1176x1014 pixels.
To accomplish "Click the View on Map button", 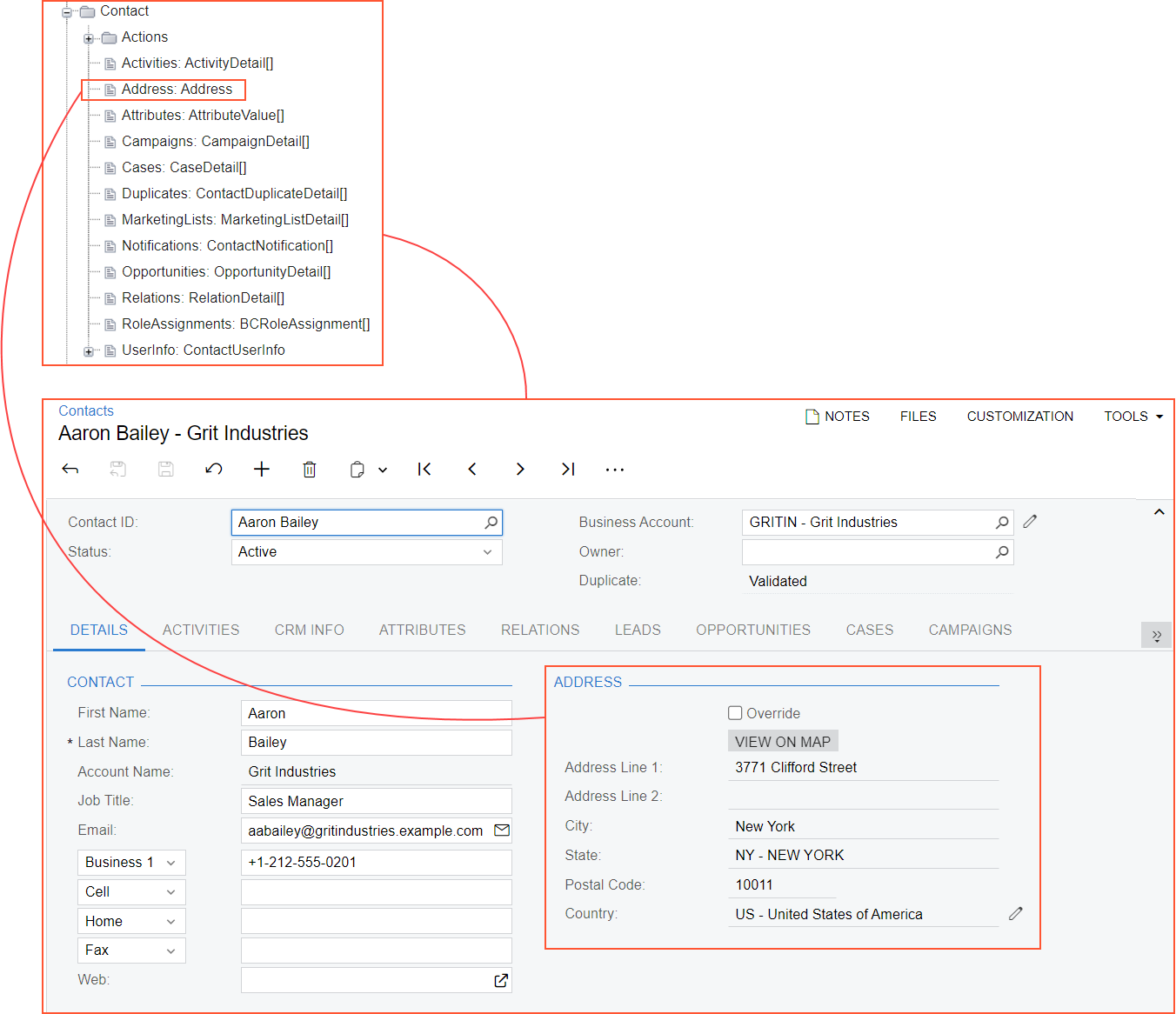I will tap(783, 741).
